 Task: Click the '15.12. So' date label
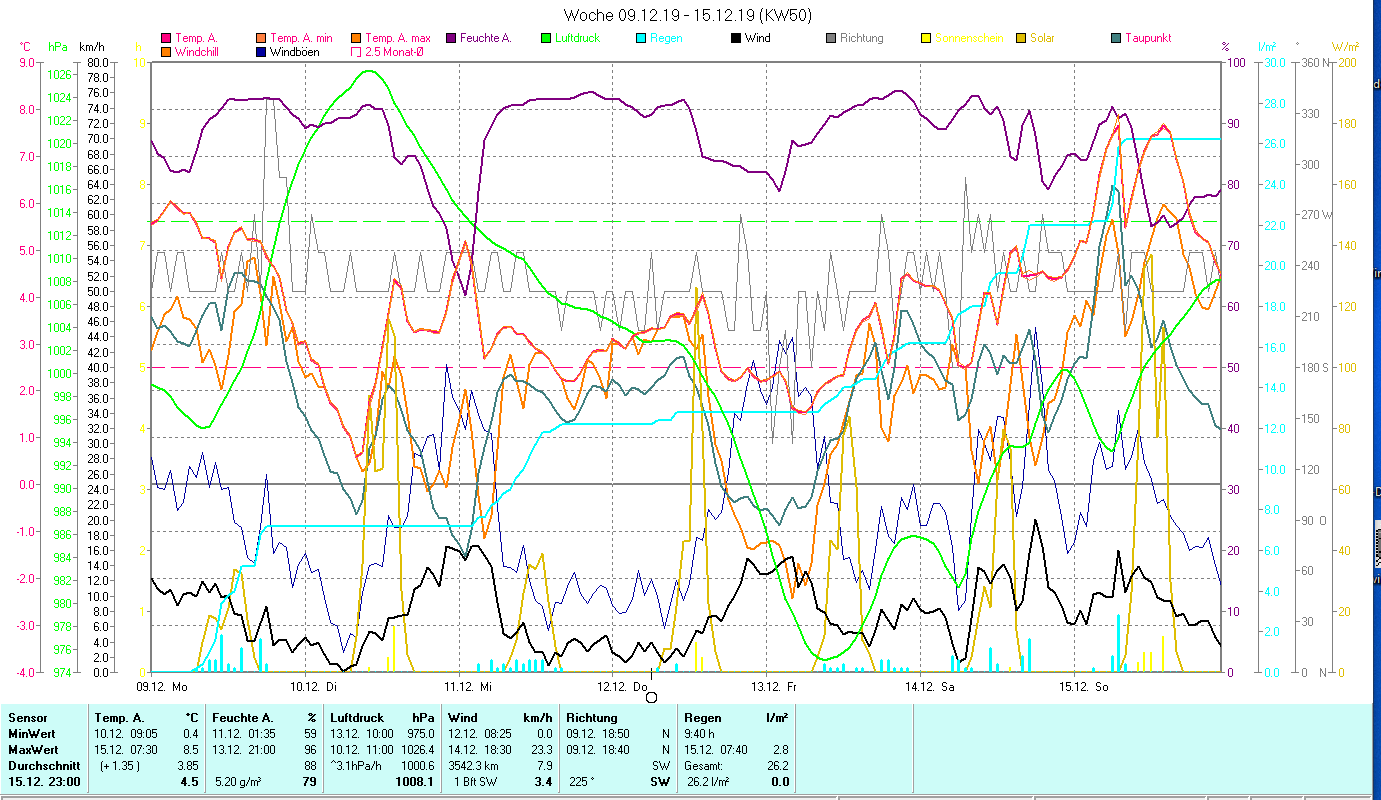tap(1084, 687)
